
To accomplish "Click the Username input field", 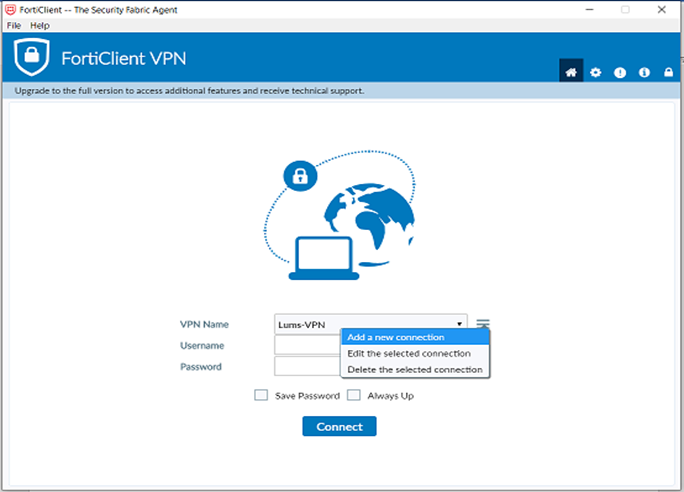I will pyautogui.click(x=307, y=345).
